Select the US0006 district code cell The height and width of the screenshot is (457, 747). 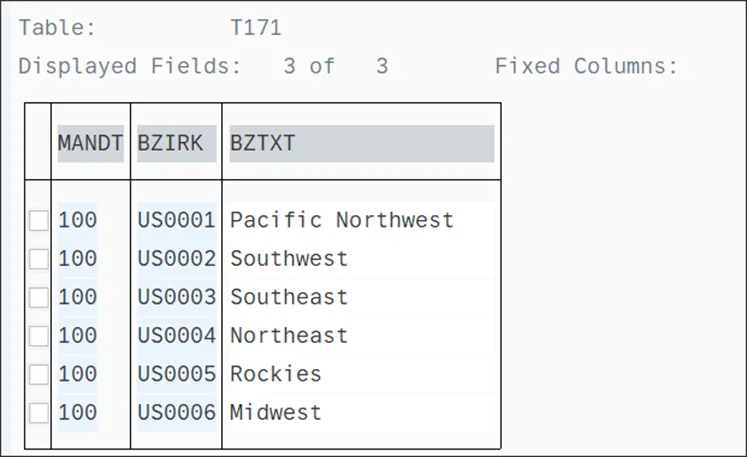coord(176,412)
